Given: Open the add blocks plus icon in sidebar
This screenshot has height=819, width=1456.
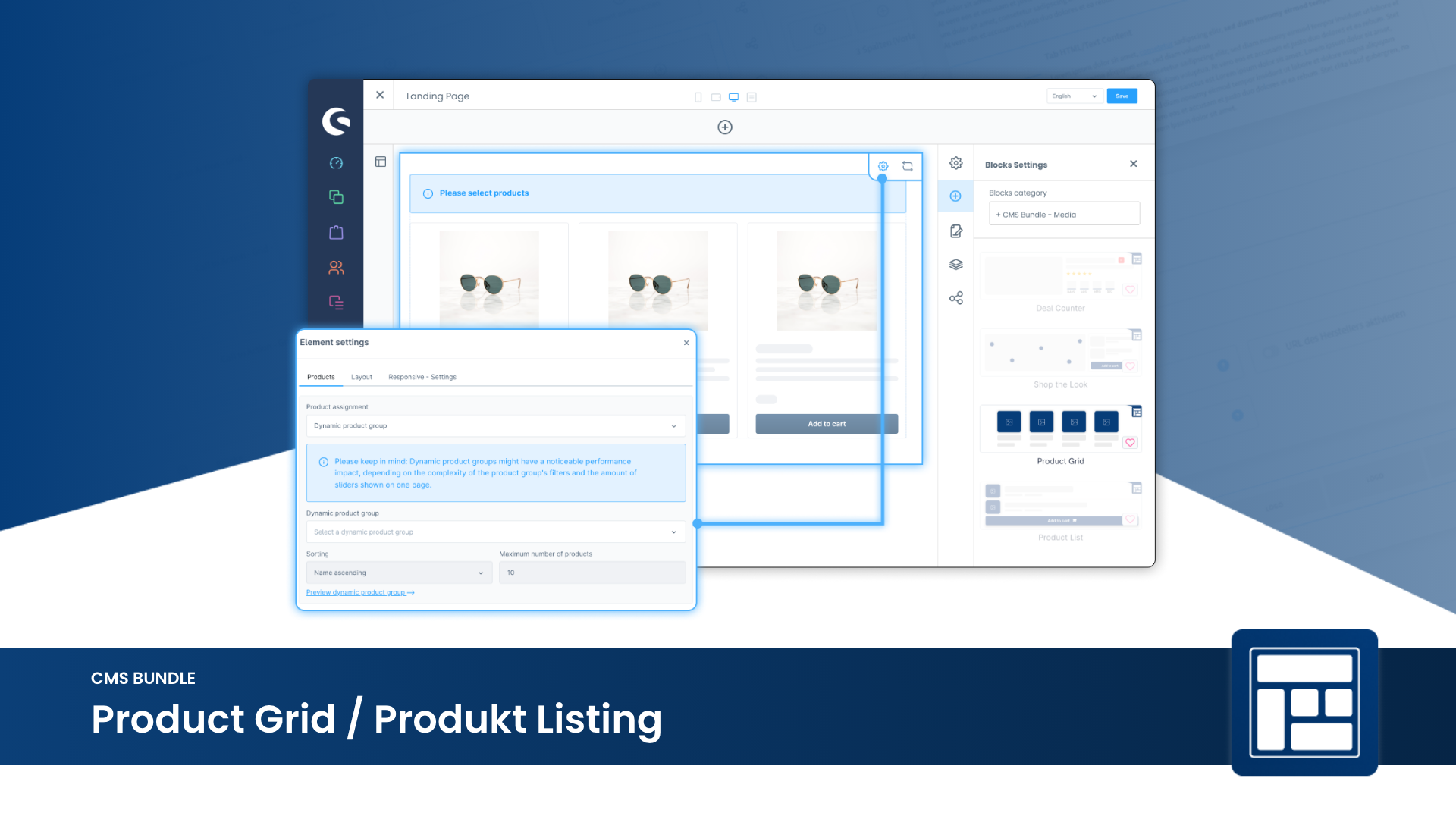Looking at the screenshot, I should pyautogui.click(x=955, y=196).
